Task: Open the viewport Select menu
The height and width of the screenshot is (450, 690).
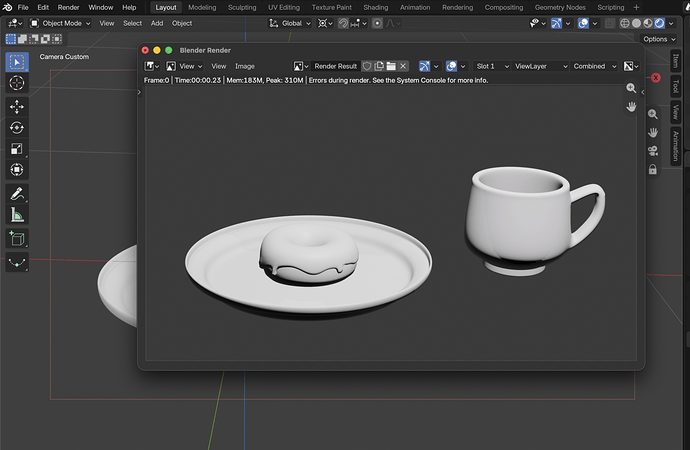Action: (x=132, y=23)
